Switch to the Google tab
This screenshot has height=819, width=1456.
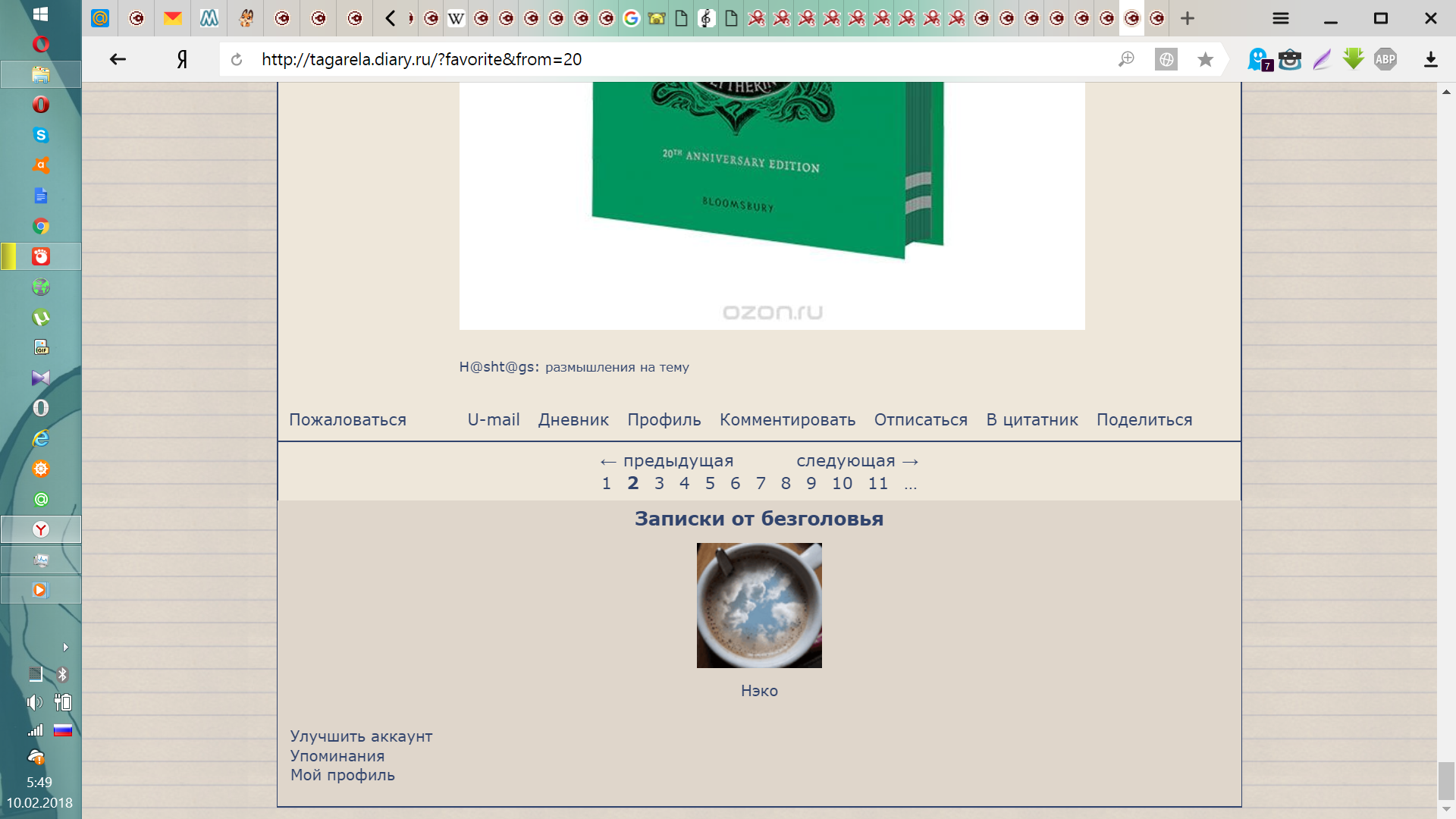(x=631, y=18)
